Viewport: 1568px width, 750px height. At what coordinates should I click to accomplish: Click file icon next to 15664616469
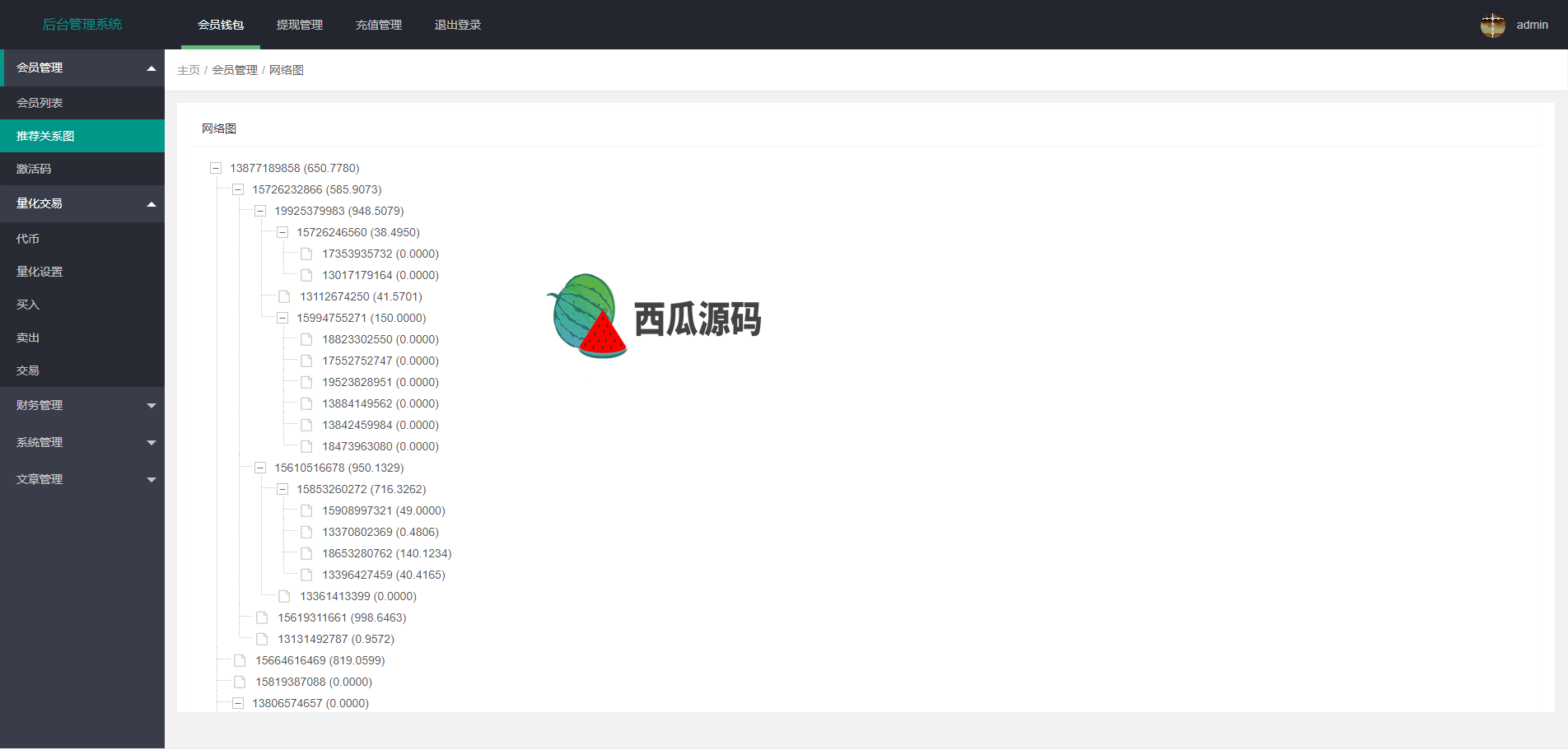240,660
